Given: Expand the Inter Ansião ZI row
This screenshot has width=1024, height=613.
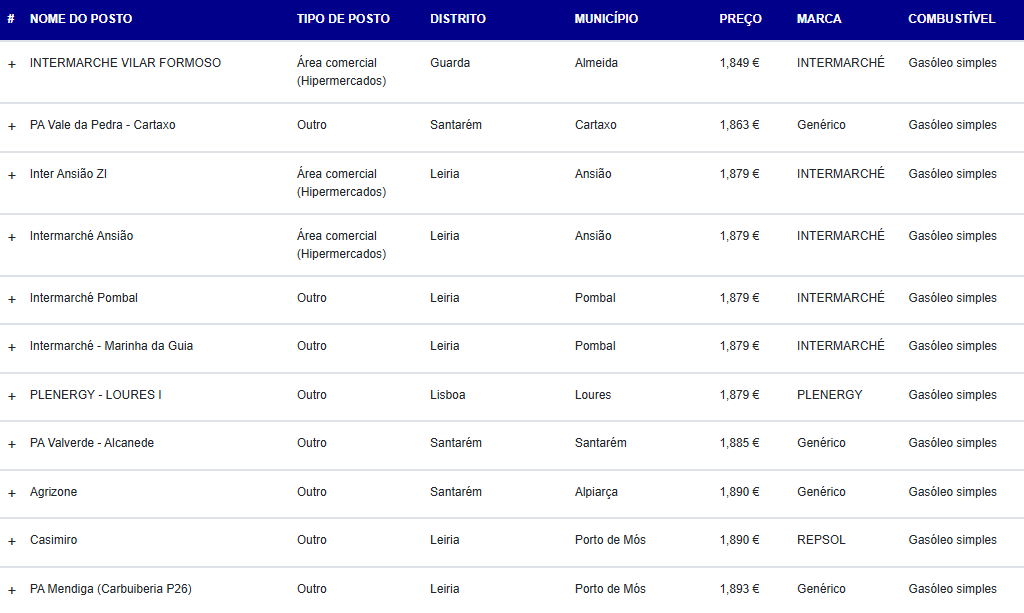Looking at the screenshot, I should [x=12, y=175].
